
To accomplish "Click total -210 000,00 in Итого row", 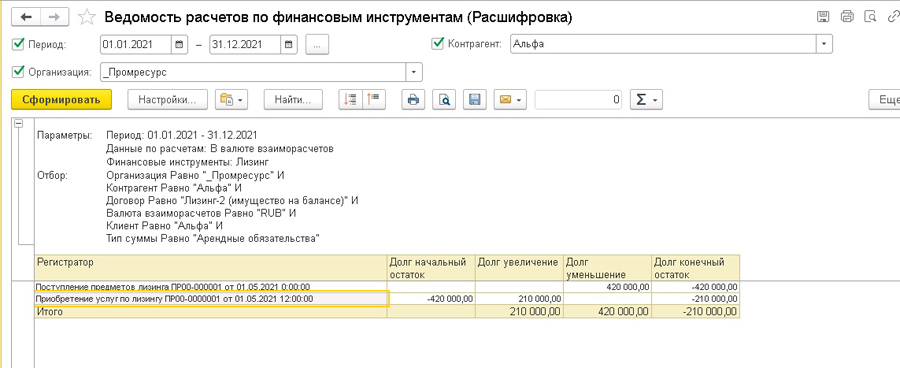I will point(695,312).
